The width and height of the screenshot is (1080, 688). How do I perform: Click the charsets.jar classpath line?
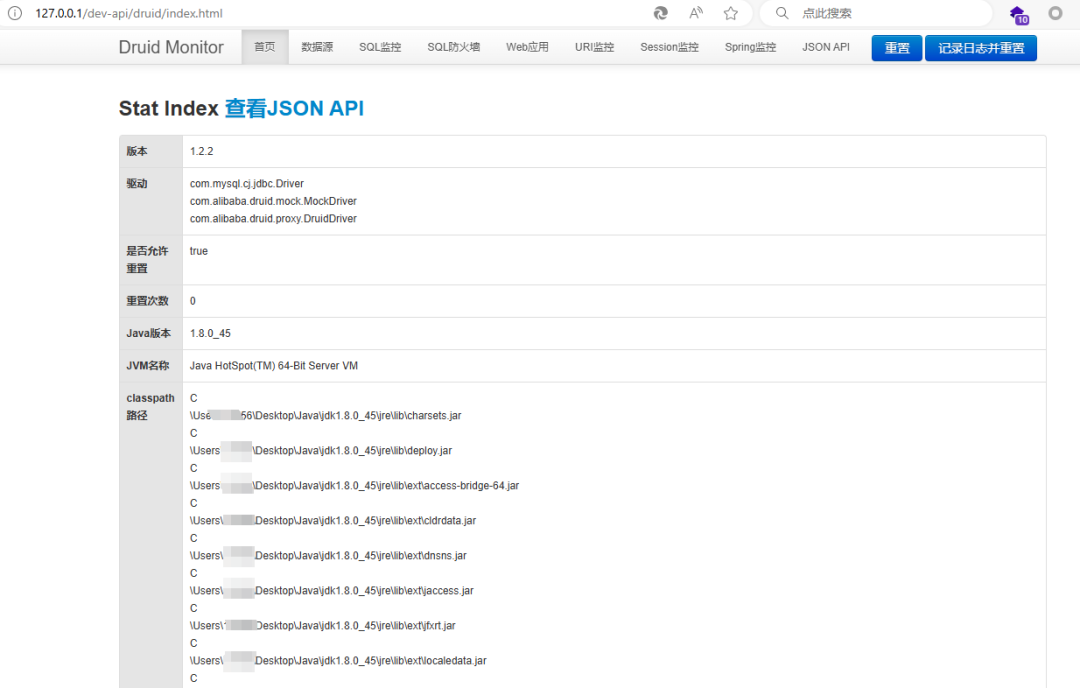(325, 415)
